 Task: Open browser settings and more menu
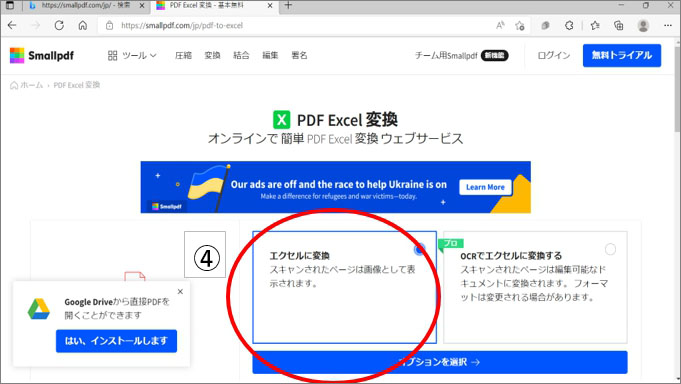click(x=668, y=26)
